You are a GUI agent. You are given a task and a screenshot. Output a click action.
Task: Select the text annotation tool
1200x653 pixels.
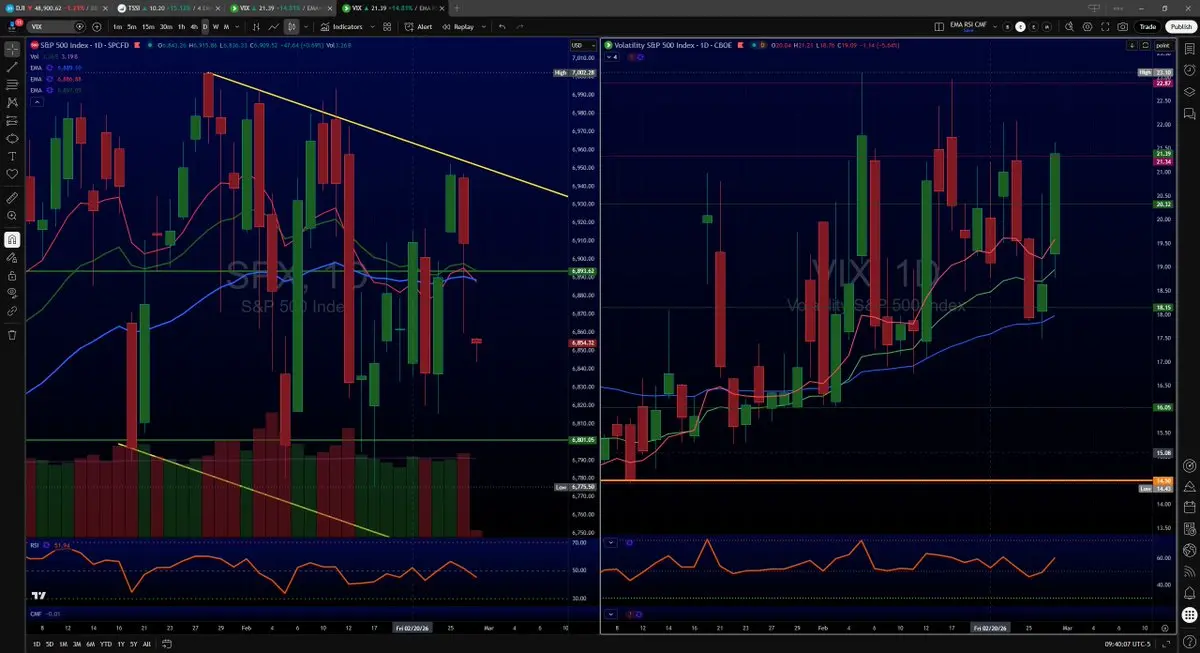click(x=12, y=156)
